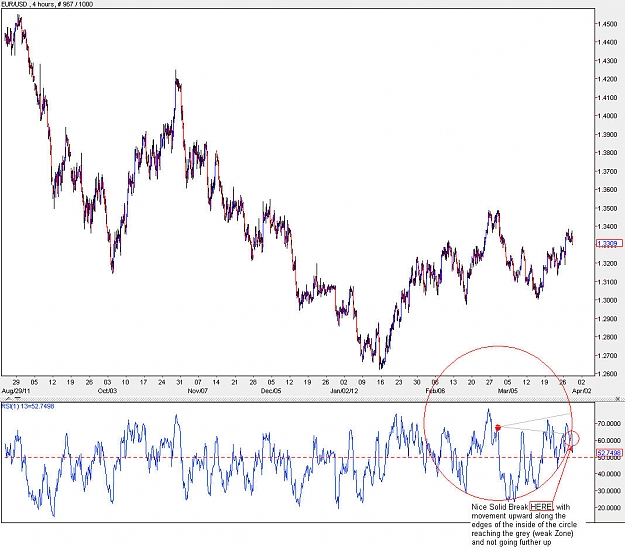Image resolution: width=625 pixels, height=550 pixels.
Task: Click the Oct/03 date label
Action: [108, 391]
